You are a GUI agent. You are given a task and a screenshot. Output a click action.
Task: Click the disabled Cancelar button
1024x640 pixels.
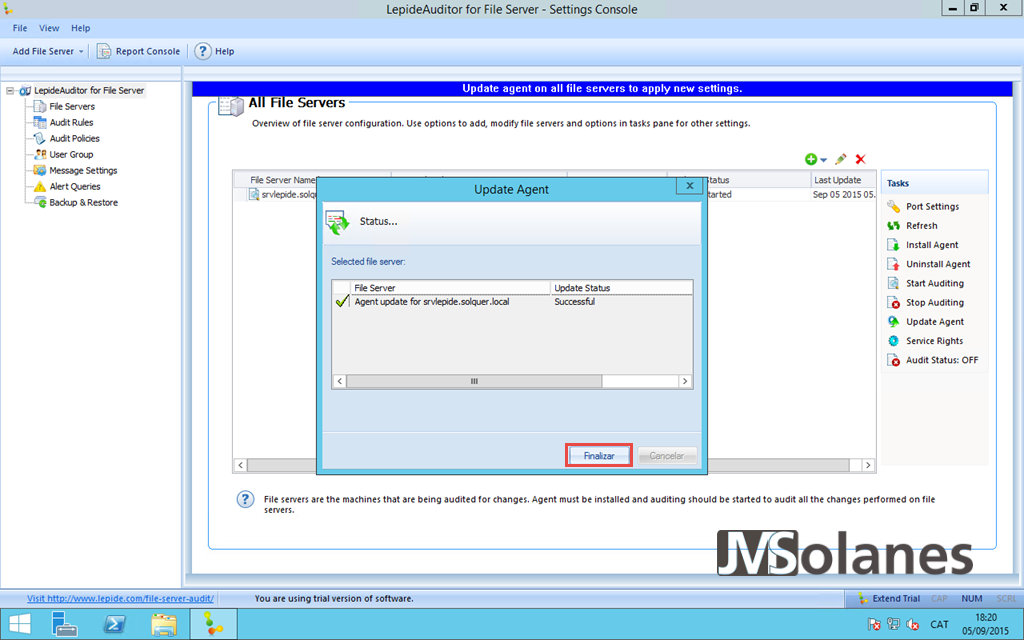click(667, 456)
